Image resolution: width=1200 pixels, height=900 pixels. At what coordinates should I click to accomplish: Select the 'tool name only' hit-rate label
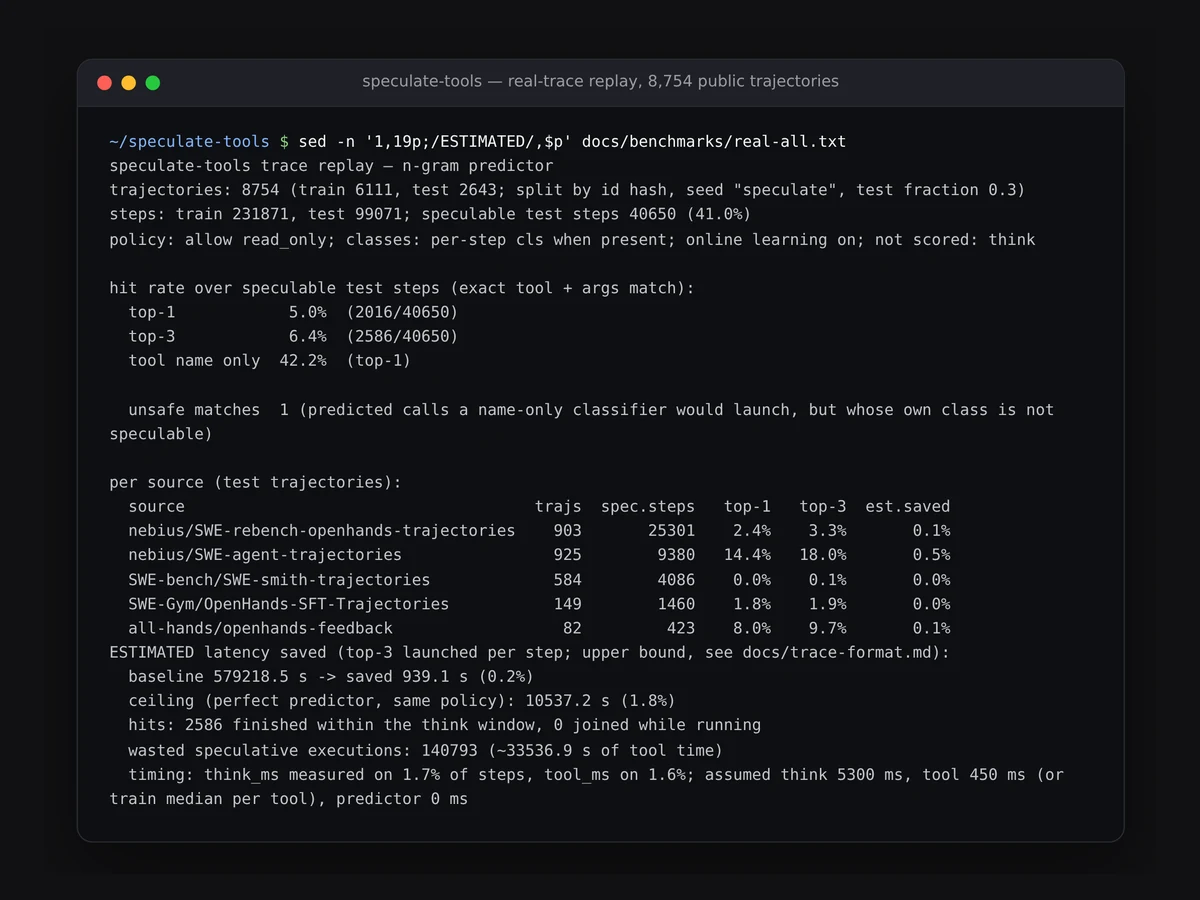(x=194, y=361)
